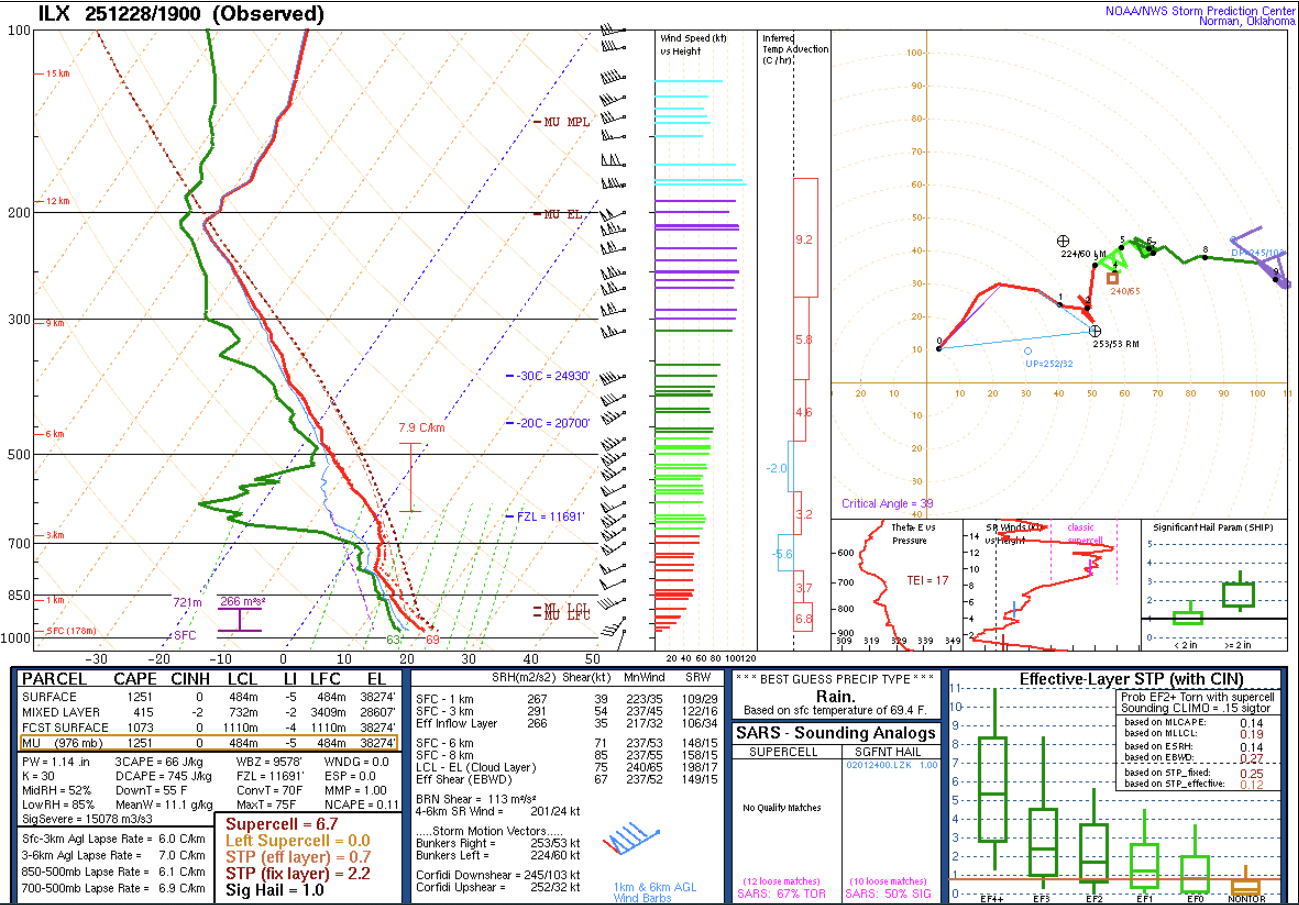Click the Effective-Layer STP (with CIN) title
Screen dimensions: 1299x905
click(x=1114, y=680)
